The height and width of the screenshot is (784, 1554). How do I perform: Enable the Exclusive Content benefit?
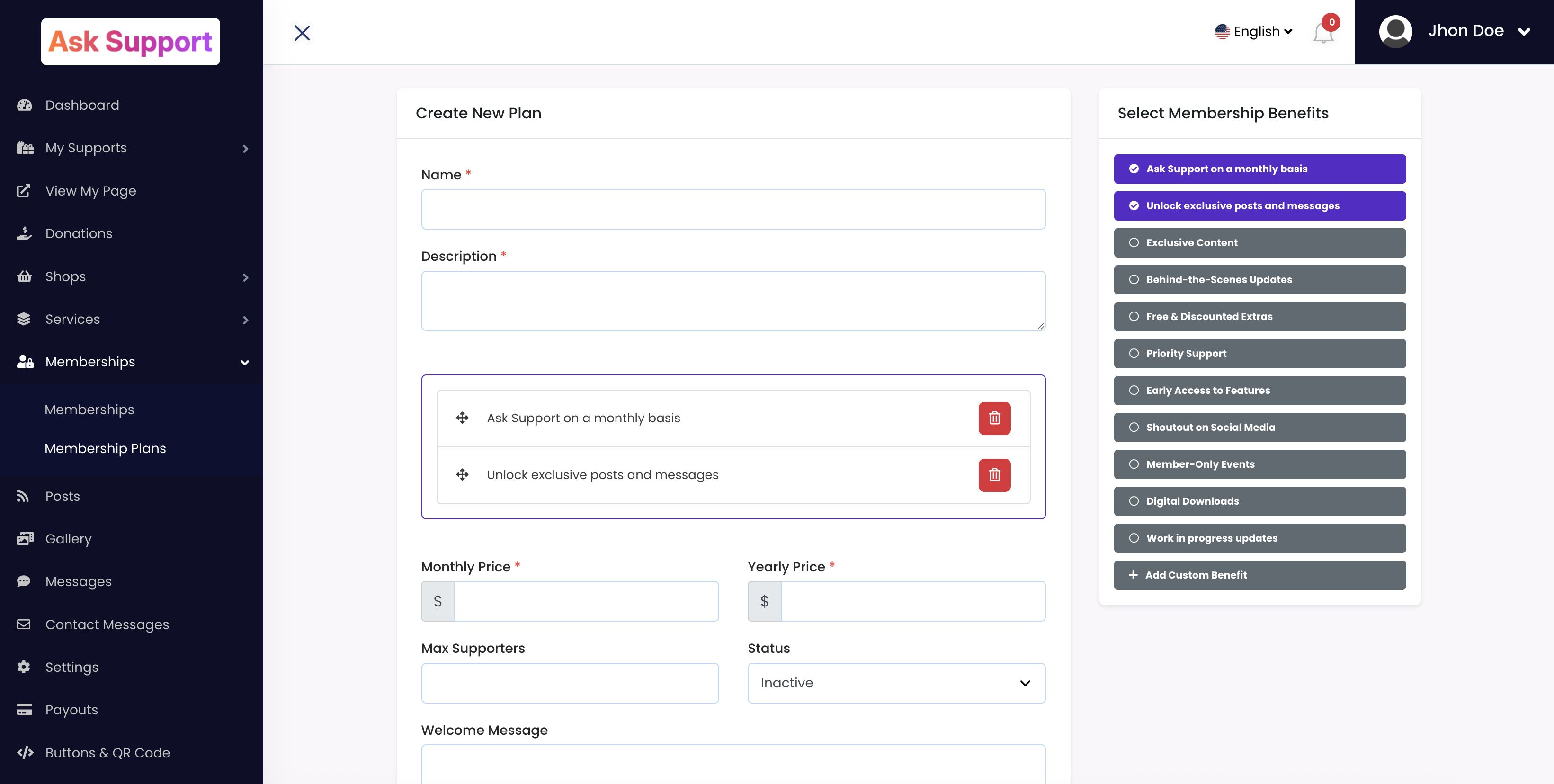click(x=1259, y=242)
